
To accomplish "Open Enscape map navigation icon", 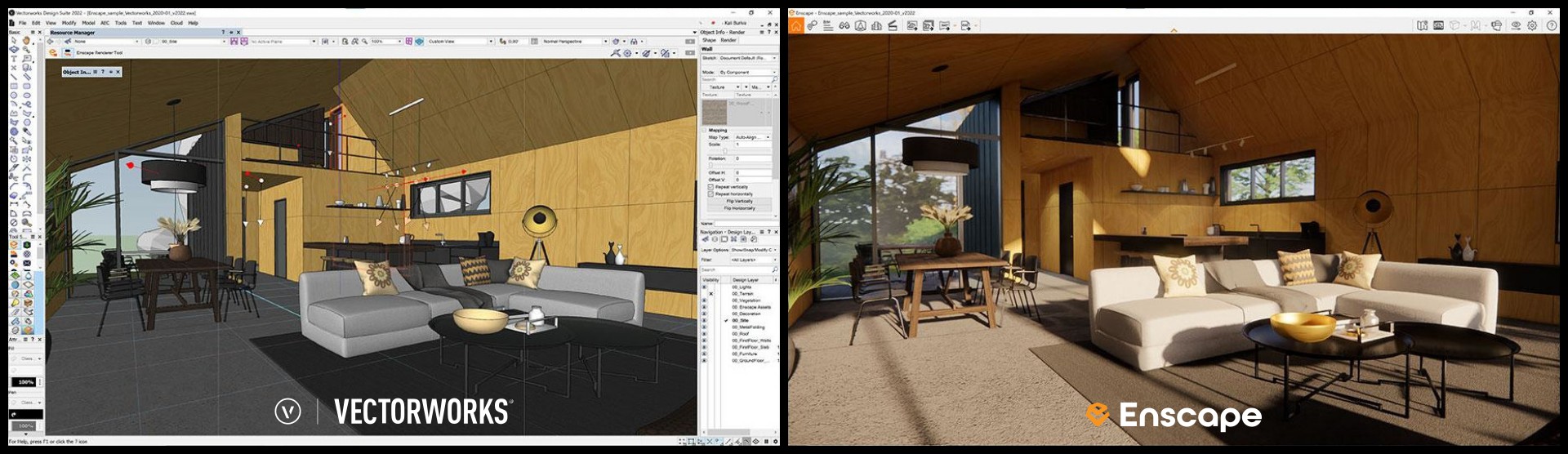I will (x=1422, y=26).
